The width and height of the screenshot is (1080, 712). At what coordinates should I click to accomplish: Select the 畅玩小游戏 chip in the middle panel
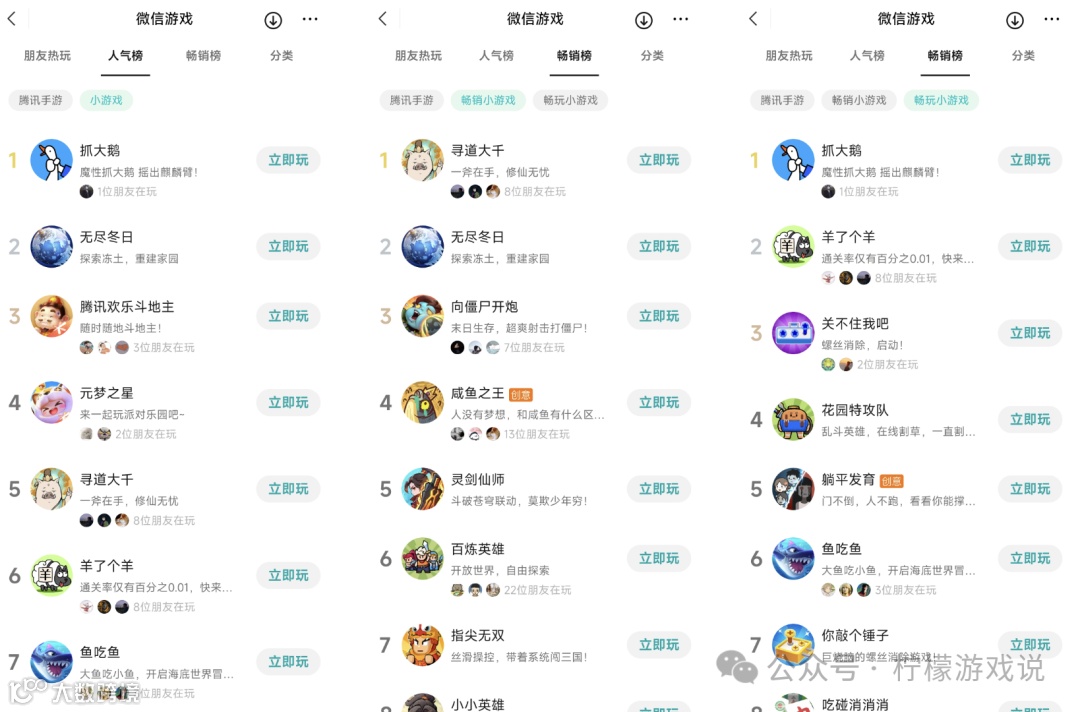570,101
